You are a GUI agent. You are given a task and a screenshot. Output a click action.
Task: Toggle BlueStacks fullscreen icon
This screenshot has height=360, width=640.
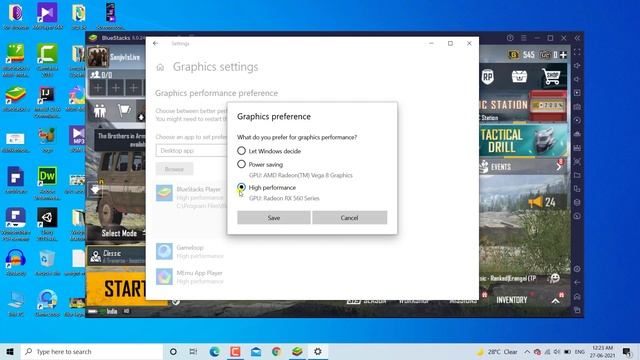577,52
